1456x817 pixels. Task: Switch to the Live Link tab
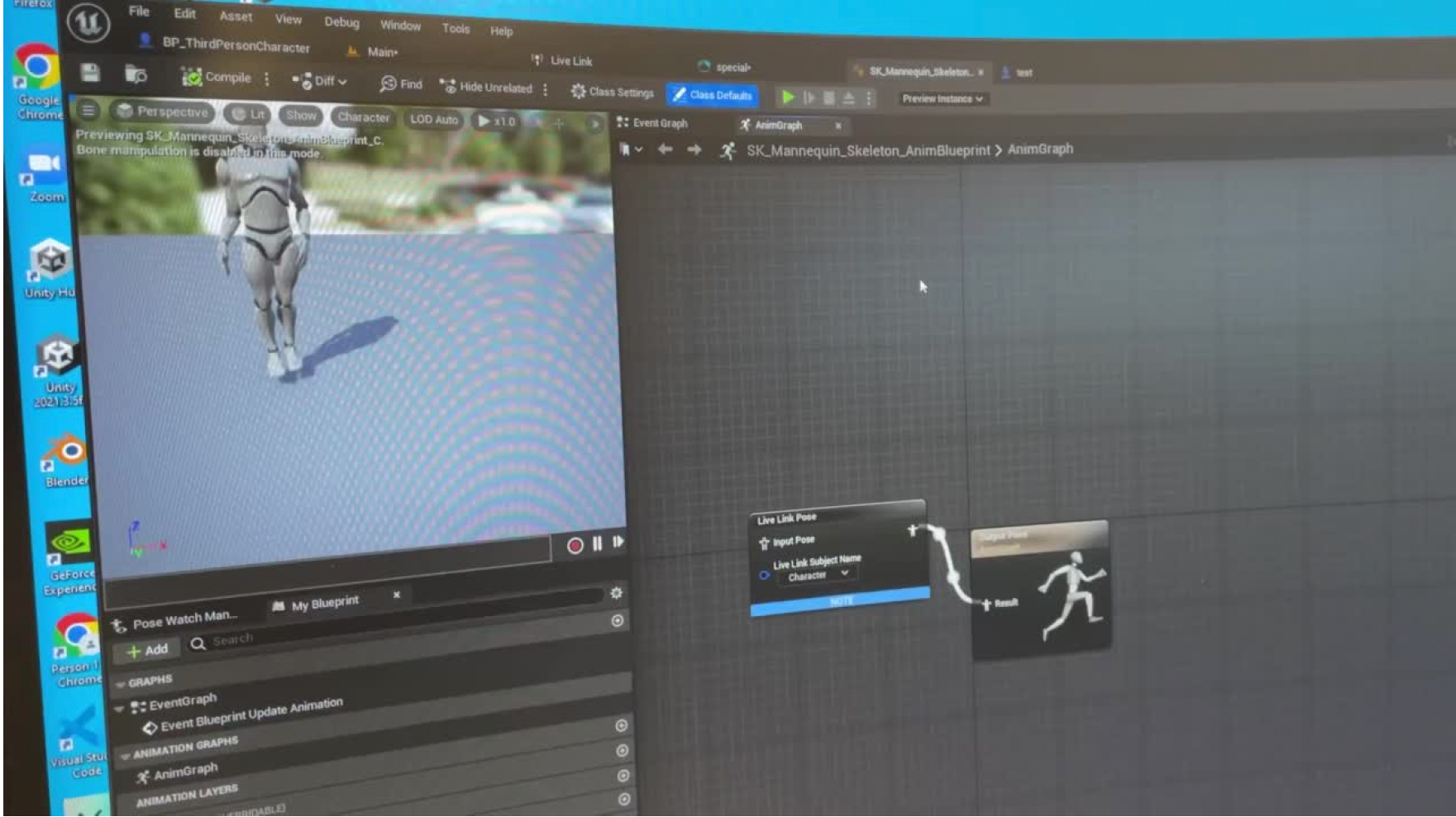tap(563, 60)
